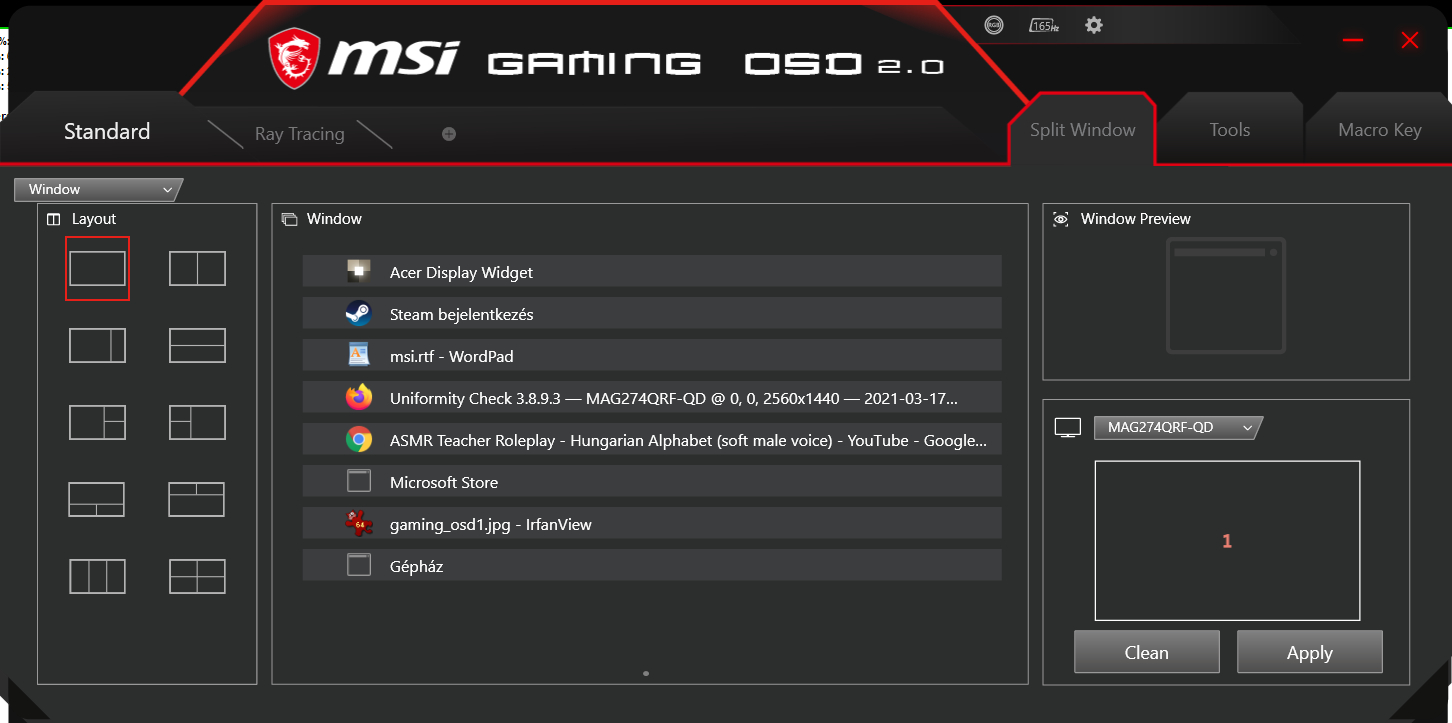The image size is (1452, 723).
Task: Open the Tools tab
Action: 1230,130
